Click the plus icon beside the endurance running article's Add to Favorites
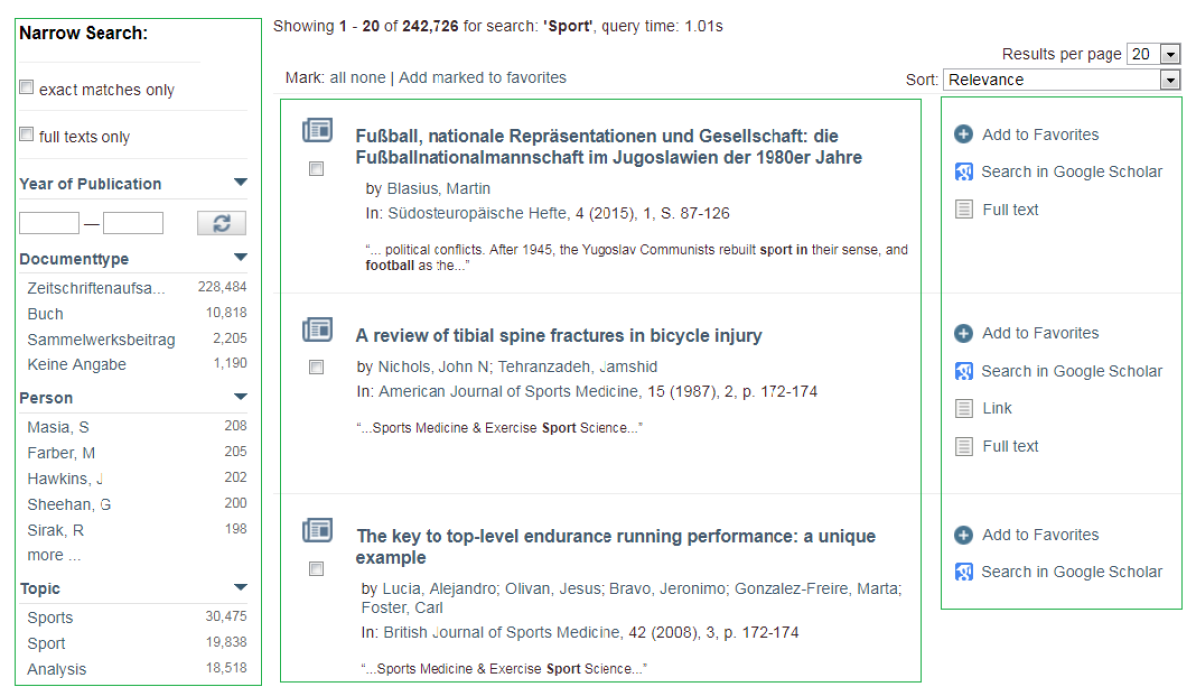This screenshot has width=1196, height=687. pyautogui.click(x=963, y=536)
